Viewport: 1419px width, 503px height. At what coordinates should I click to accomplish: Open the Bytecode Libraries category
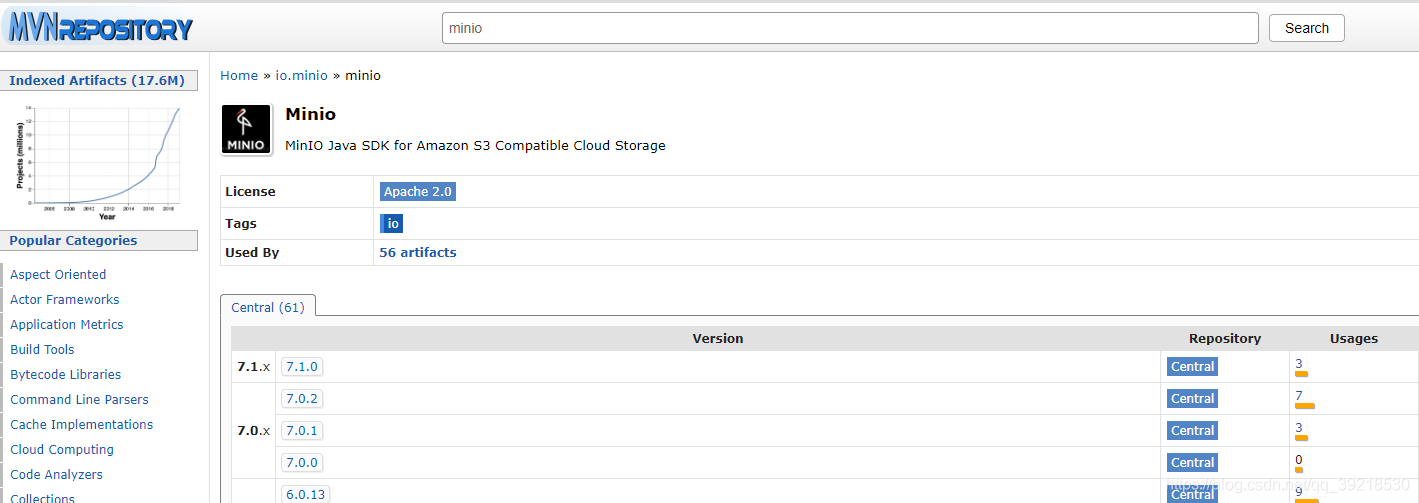[x=65, y=374]
